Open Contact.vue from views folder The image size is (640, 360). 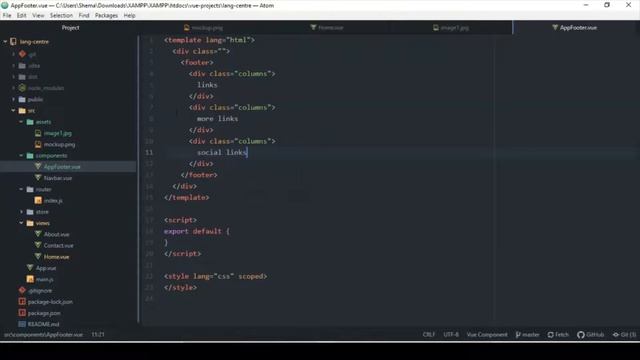click(59, 245)
